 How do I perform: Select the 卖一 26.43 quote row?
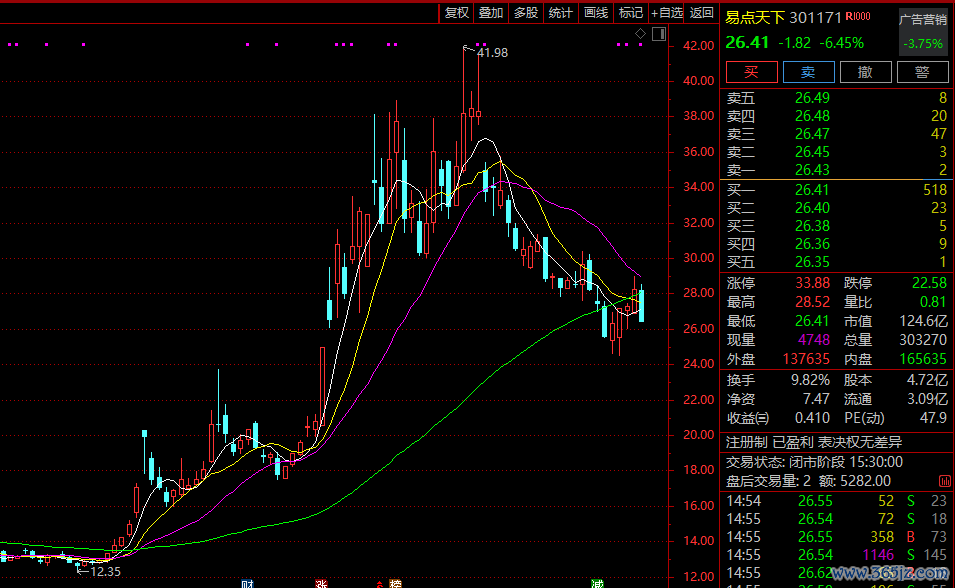(x=836, y=170)
